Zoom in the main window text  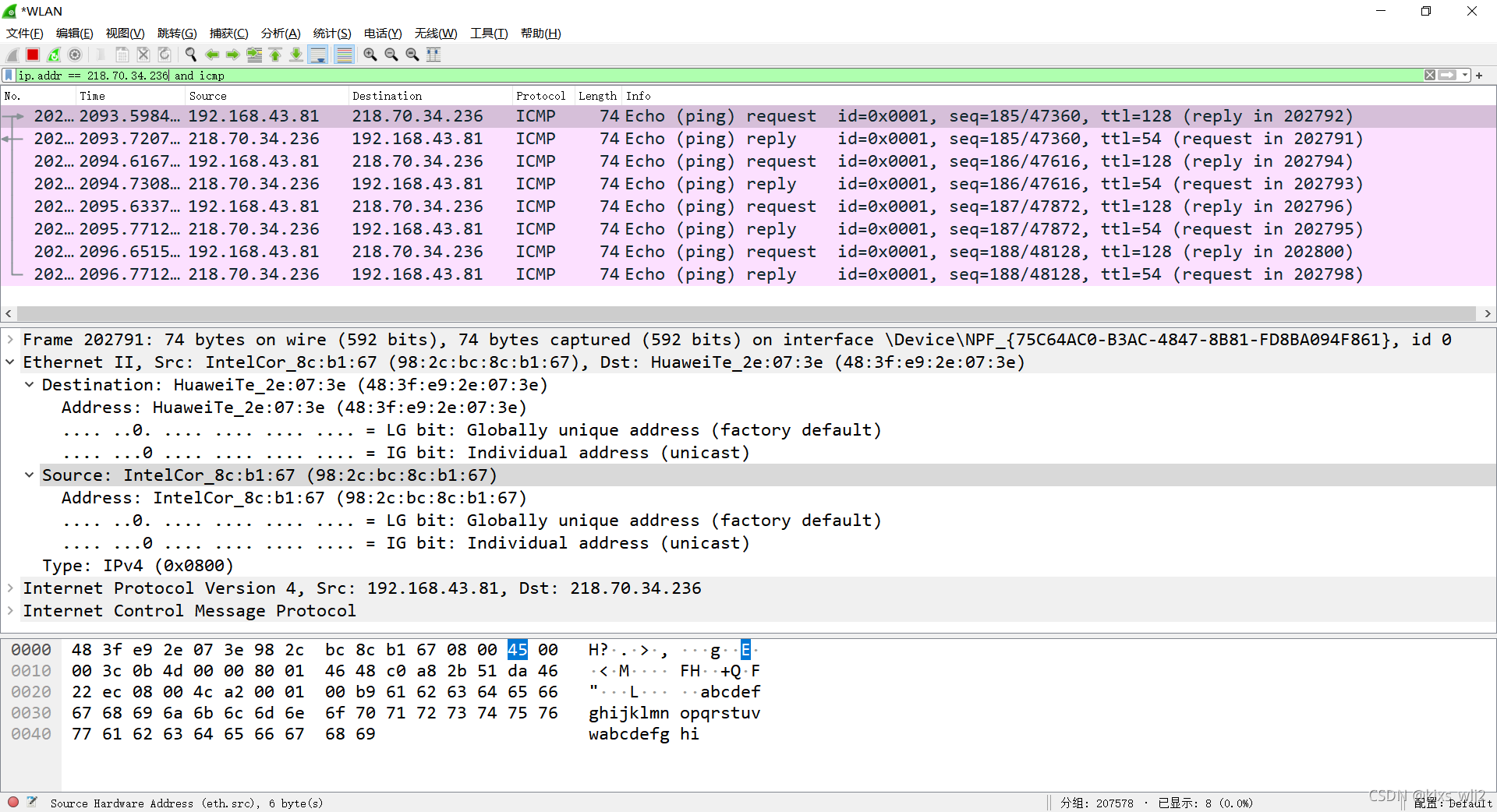click(x=370, y=55)
